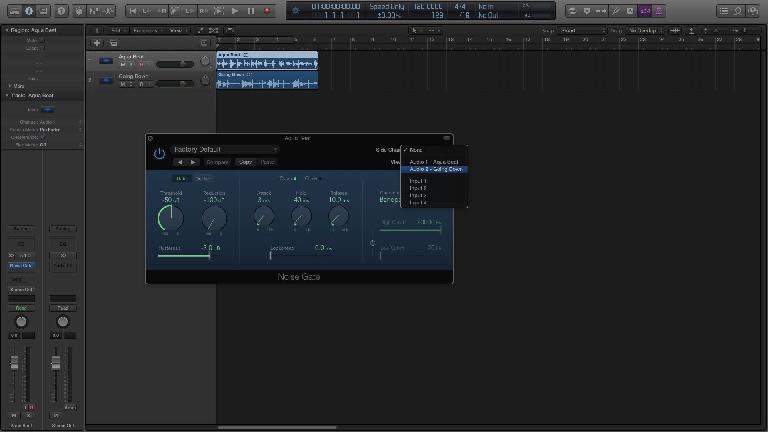Click the Threshold knob in Noise Gate
This screenshot has width=768, height=432.
point(170,218)
